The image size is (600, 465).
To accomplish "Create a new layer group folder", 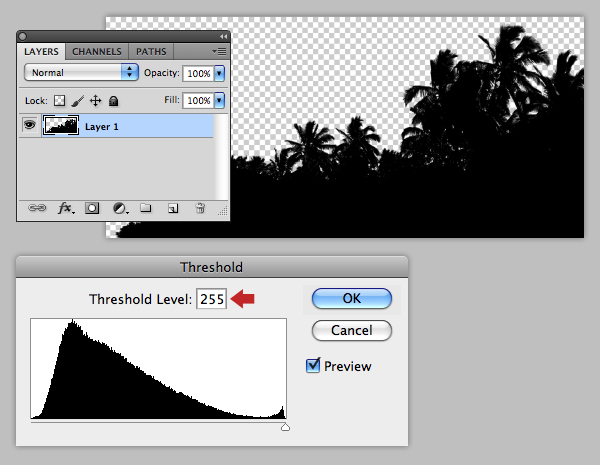I will coord(145,208).
